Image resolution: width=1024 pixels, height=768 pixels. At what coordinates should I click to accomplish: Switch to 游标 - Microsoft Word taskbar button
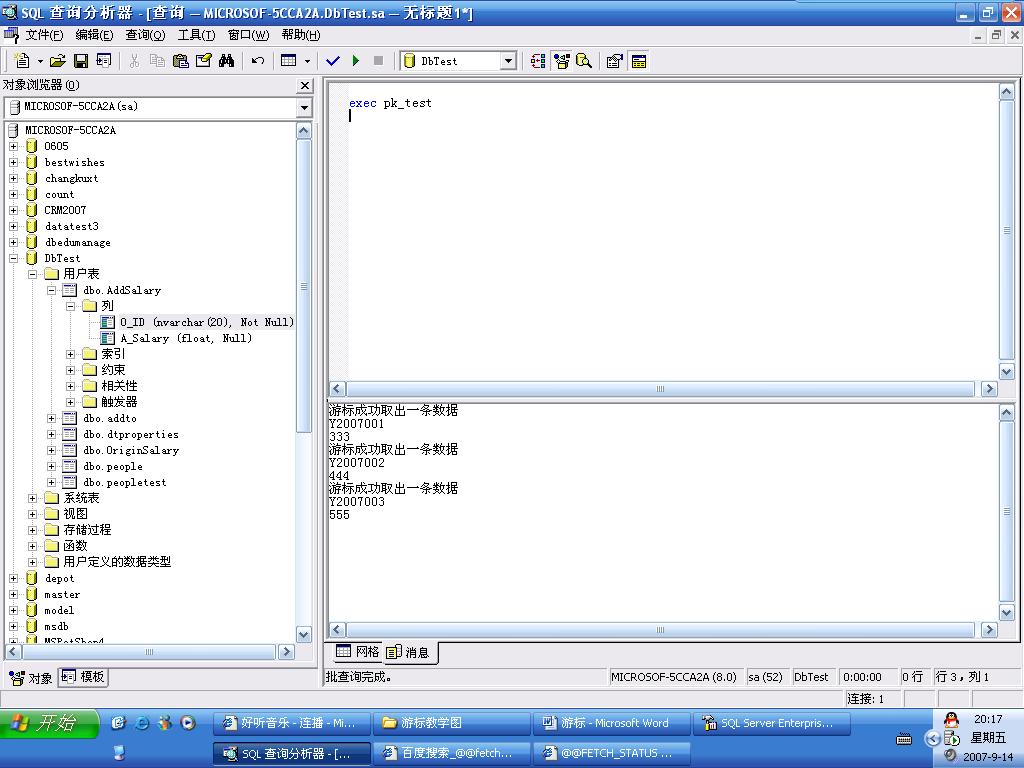[611, 723]
